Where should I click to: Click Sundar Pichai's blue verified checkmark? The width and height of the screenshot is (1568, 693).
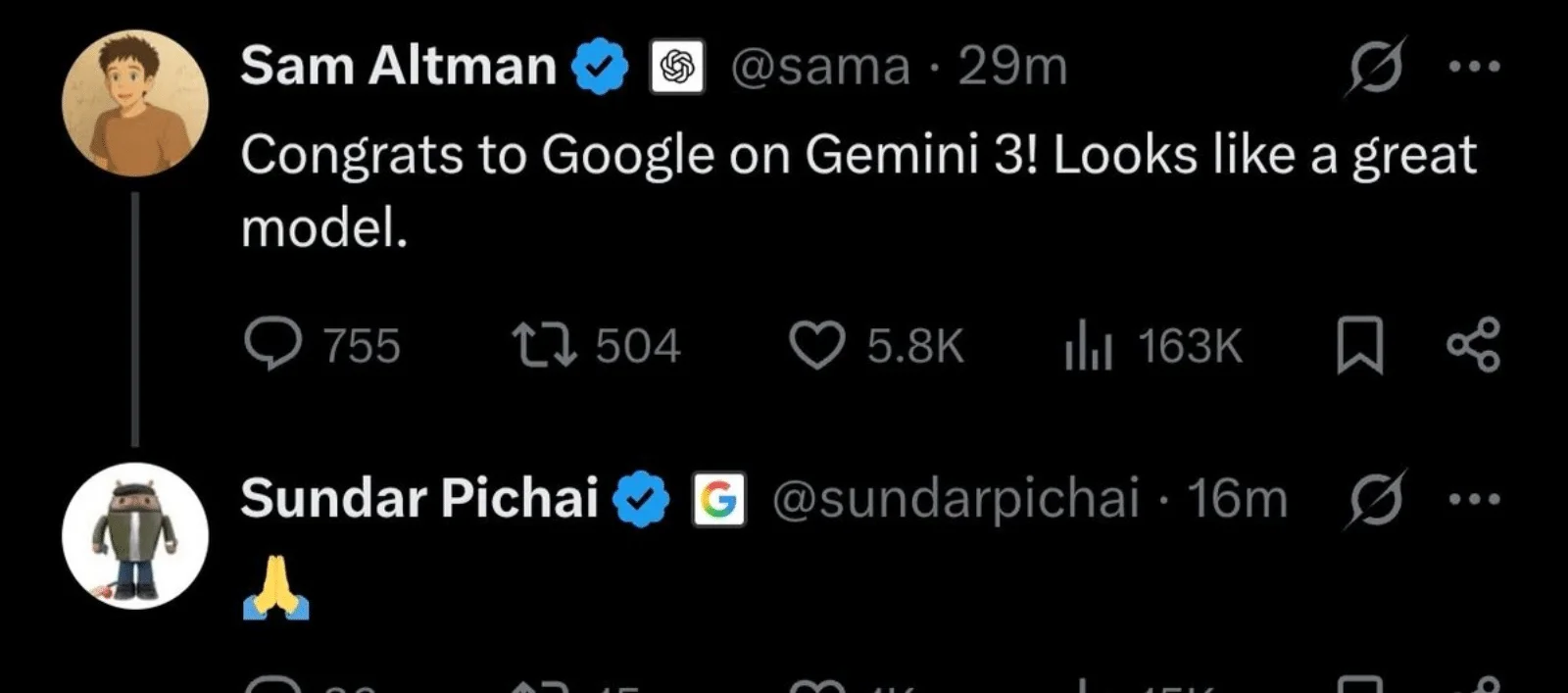(641, 499)
